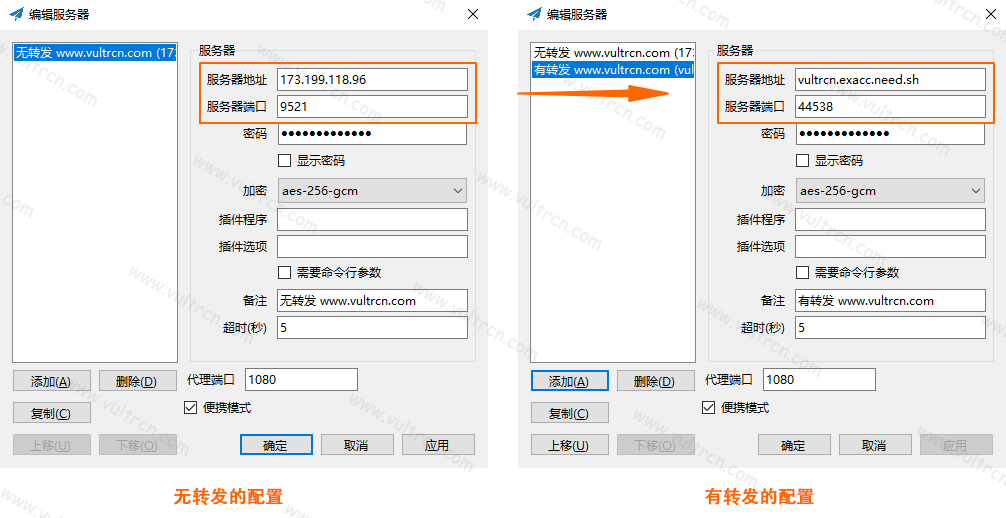Click the 有转发的配置 caption
Viewport: 1006px width, 518px height.
tap(760, 496)
